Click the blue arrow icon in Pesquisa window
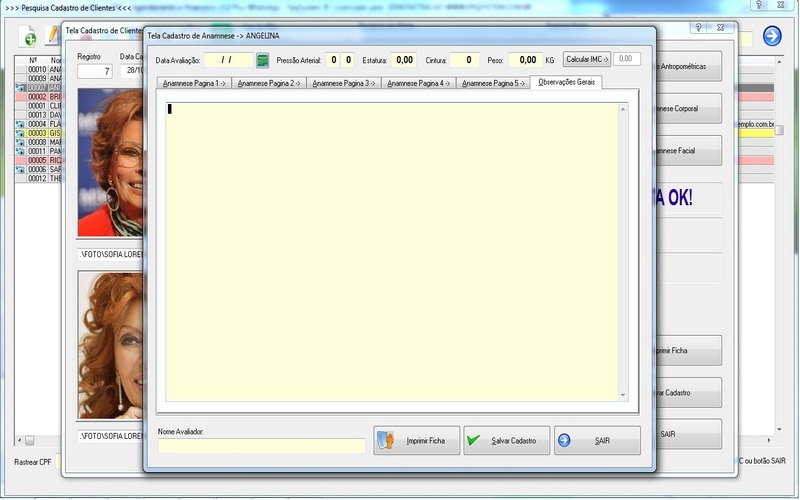 point(772,36)
